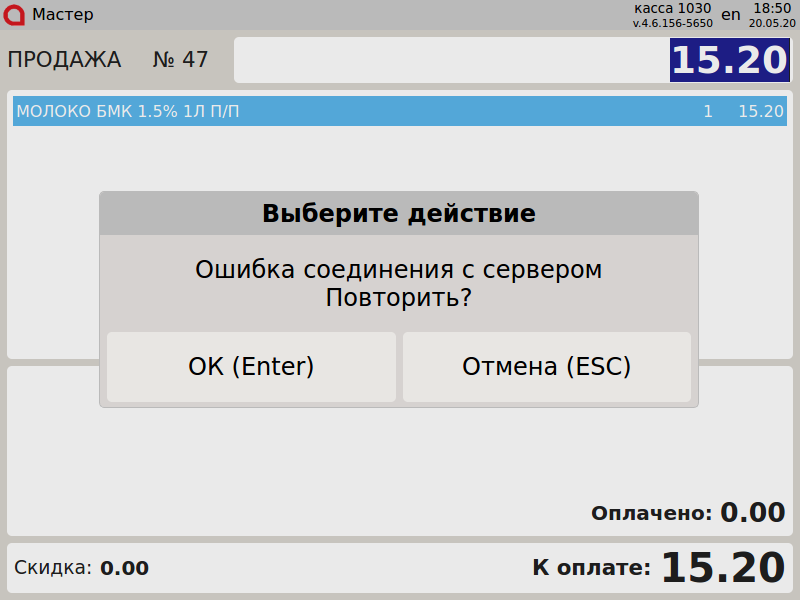Image resolution: width=800 pixels, height=600 pixels.
Task: Click the red app logo icon
Action: pos(15,15)
